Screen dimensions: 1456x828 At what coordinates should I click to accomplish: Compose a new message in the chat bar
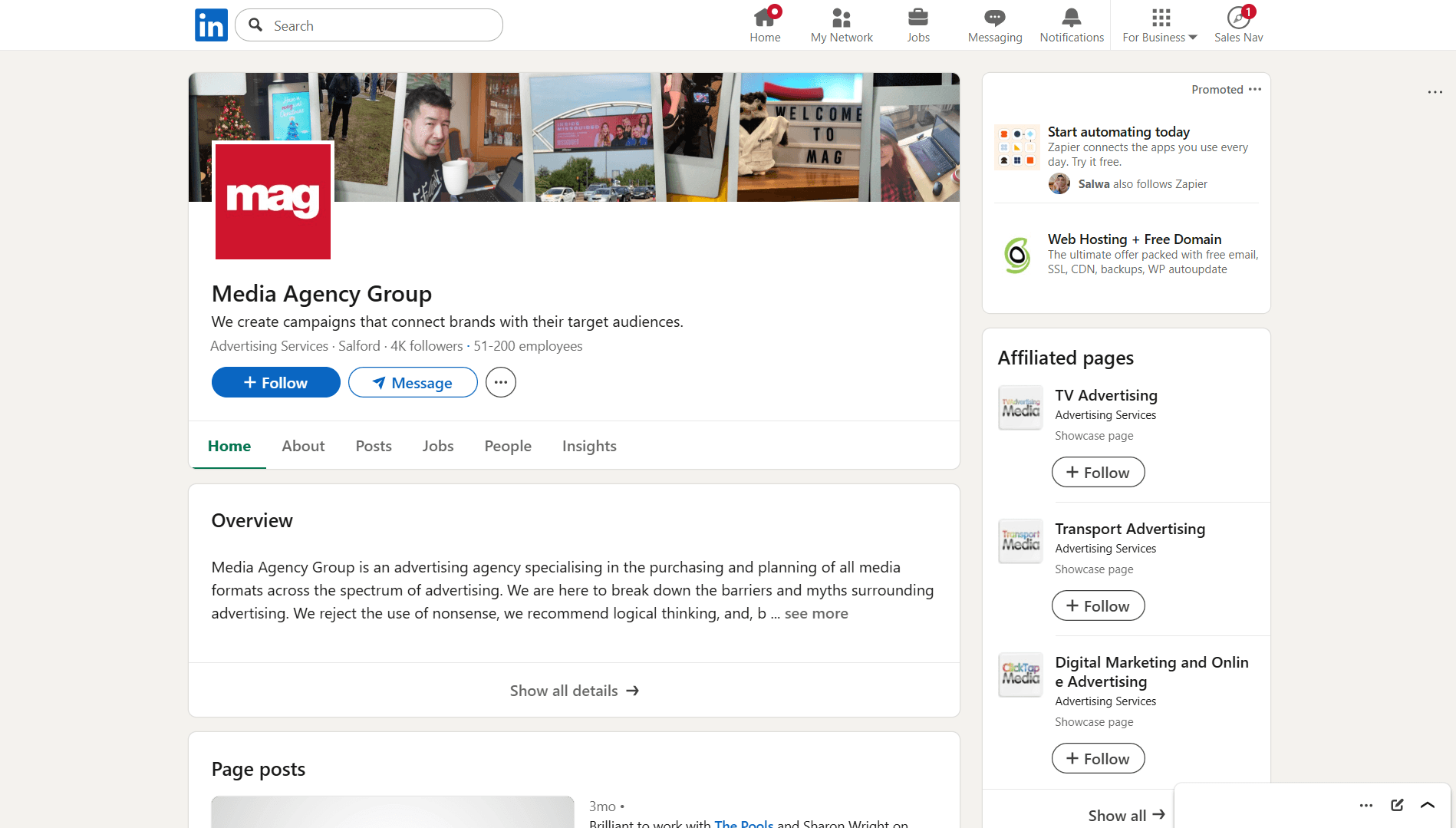coord(1396,805)
